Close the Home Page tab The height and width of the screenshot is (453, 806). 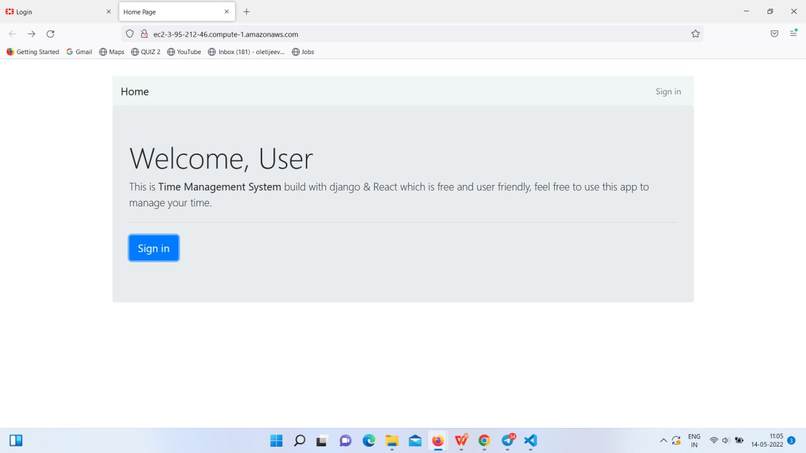click(226, 11)
